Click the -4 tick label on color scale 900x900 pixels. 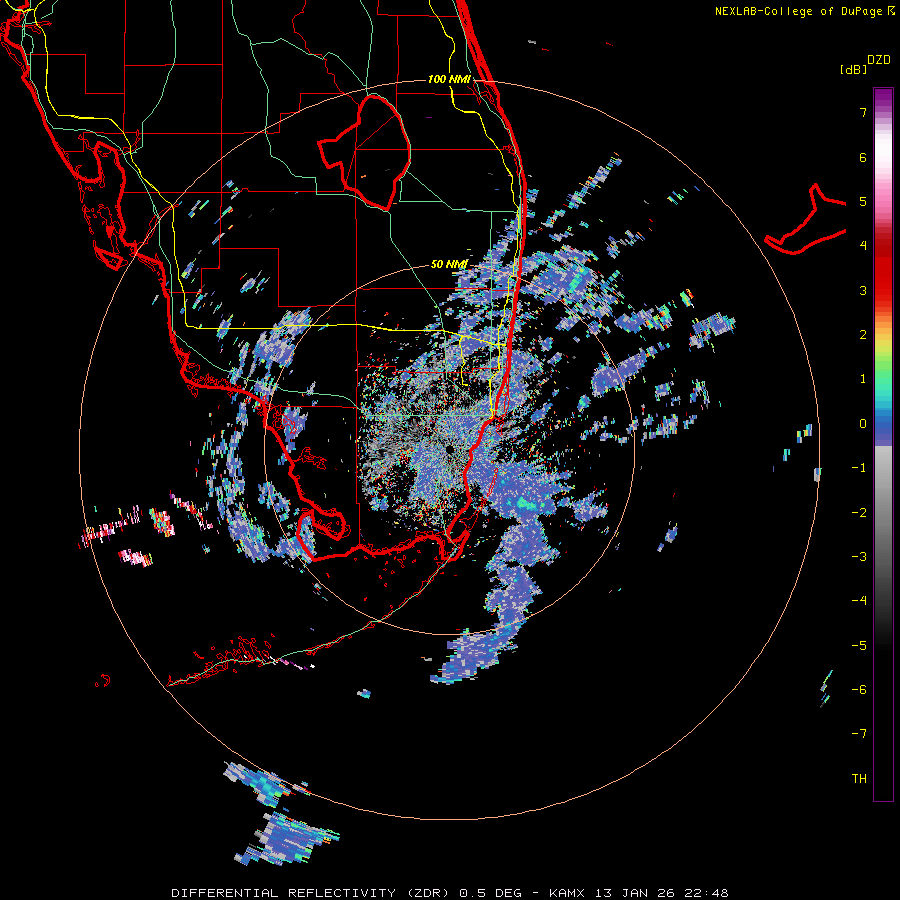coord(859,600)
